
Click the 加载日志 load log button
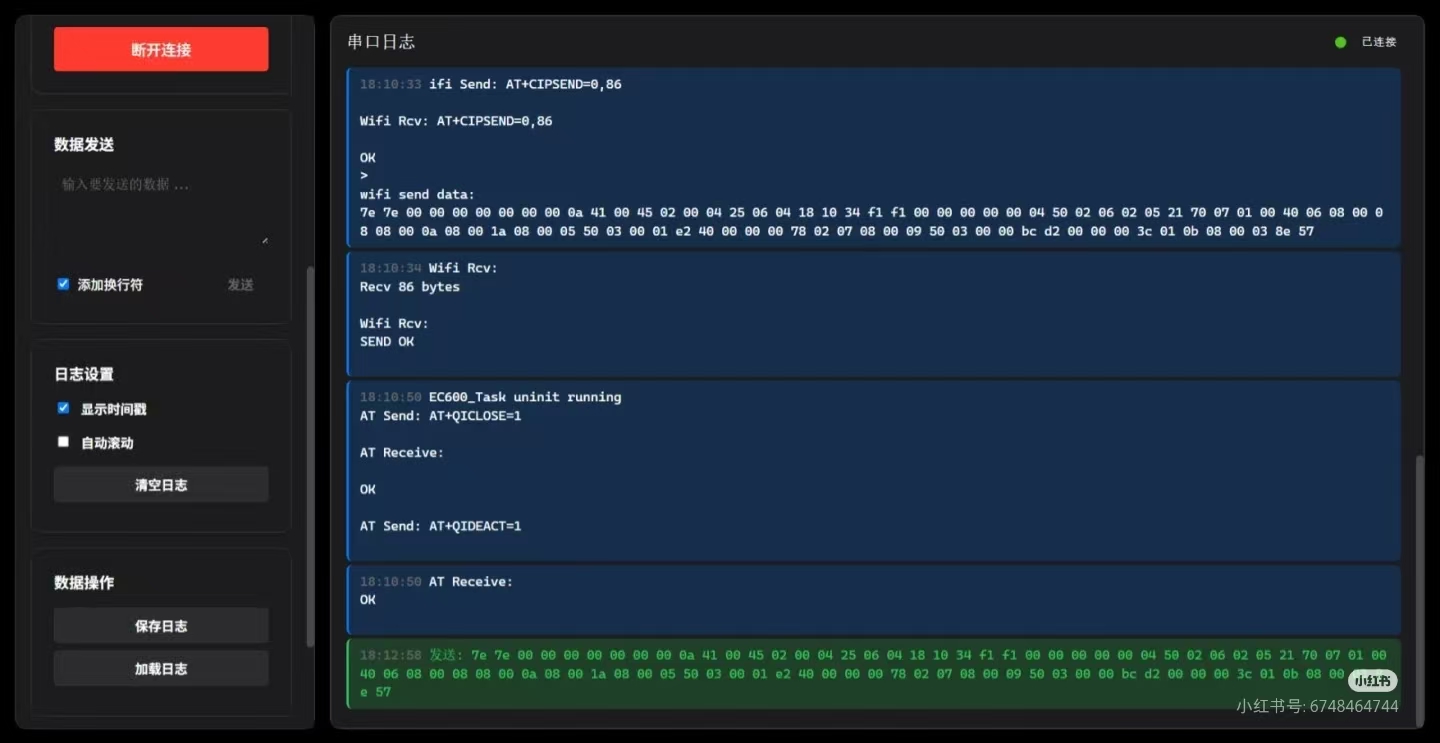(x=161, y=669)
